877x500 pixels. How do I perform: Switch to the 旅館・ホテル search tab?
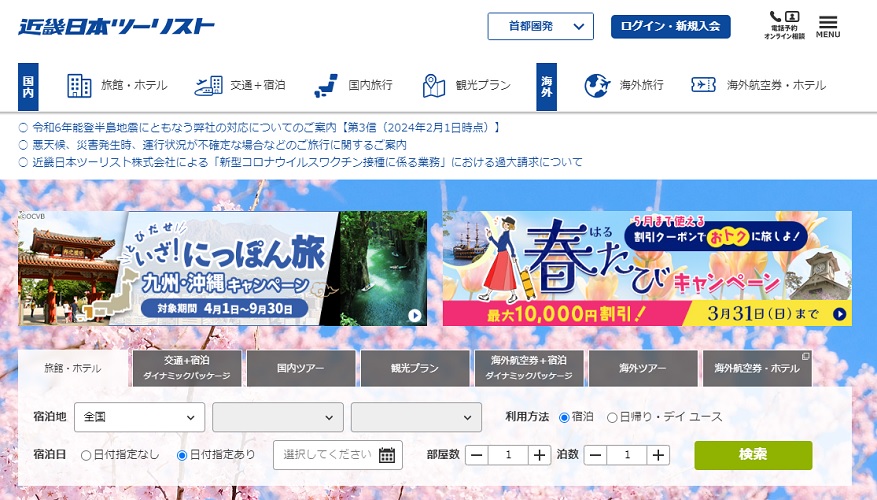[x=73, y=368]
